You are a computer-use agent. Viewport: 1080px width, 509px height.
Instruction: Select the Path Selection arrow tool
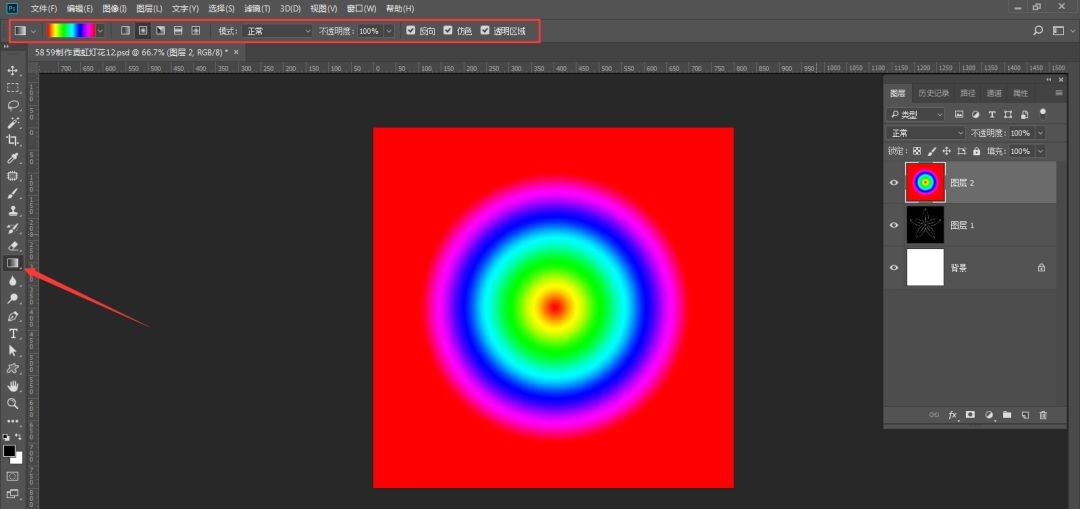click(12, 351)
